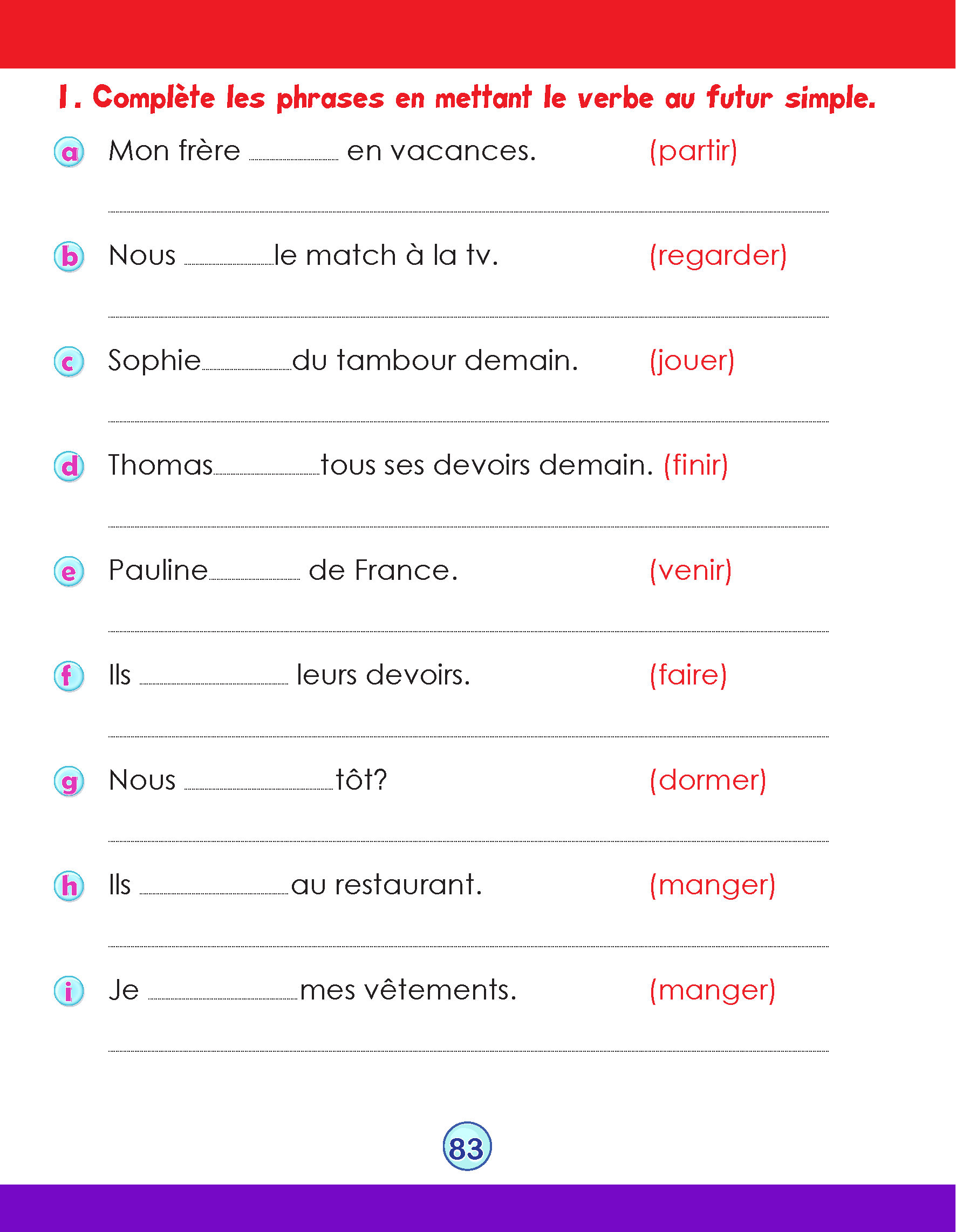This screenshot has width=956, height=1232.
Task: Click the red verb hint '(faire)'
Action: 688,675
